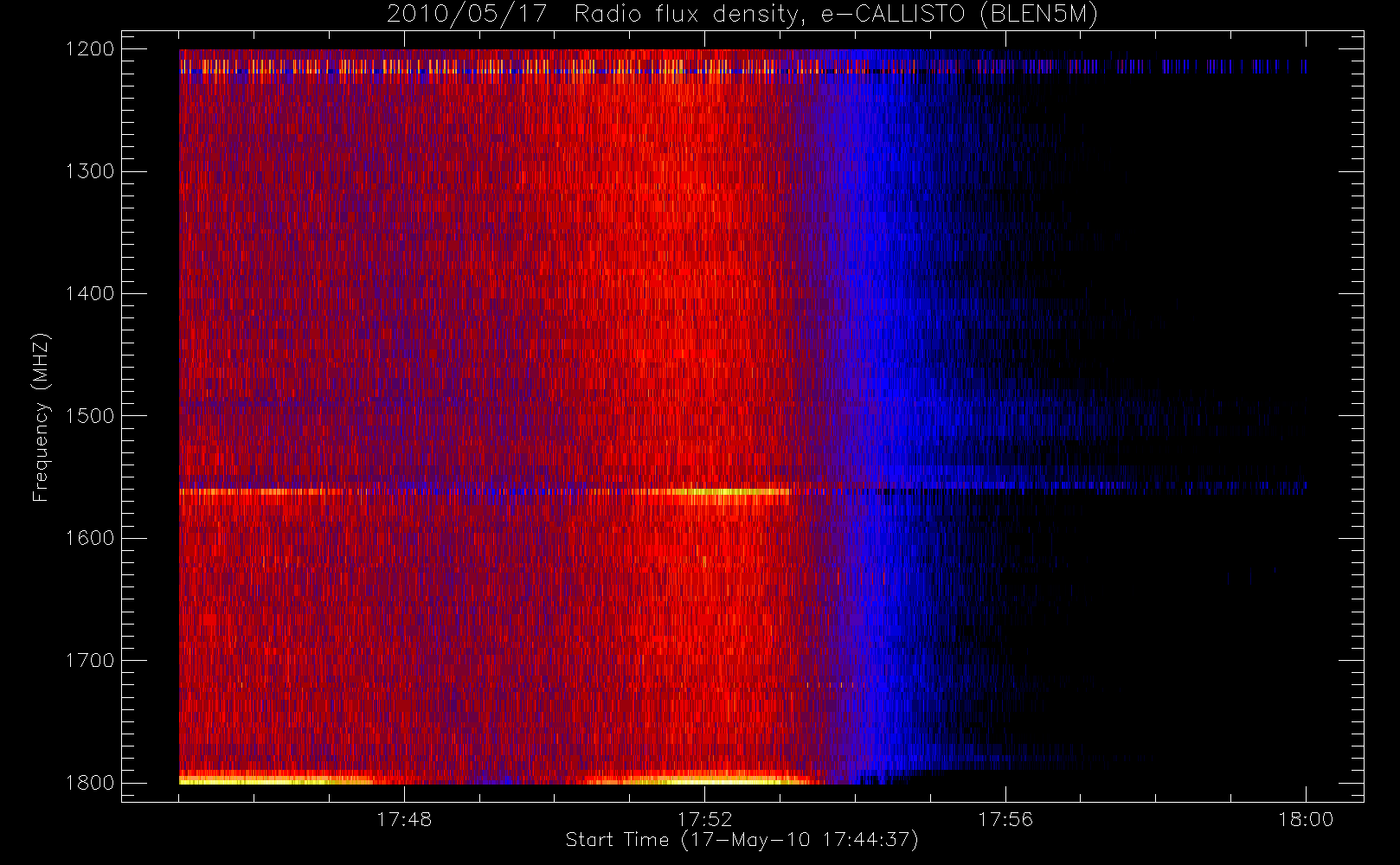
Task: Click the 1500 frequency tick label
Action: click(90, 416)
